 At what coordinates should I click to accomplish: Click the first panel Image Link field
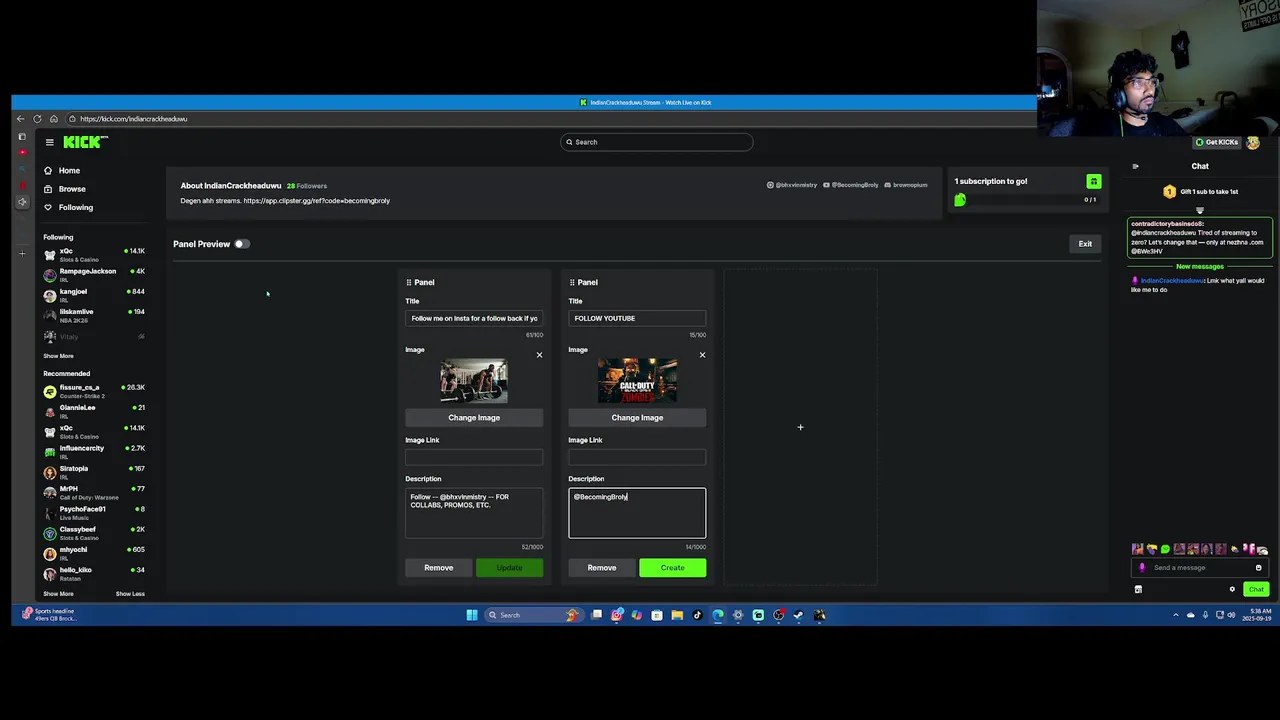click(474, 457)
